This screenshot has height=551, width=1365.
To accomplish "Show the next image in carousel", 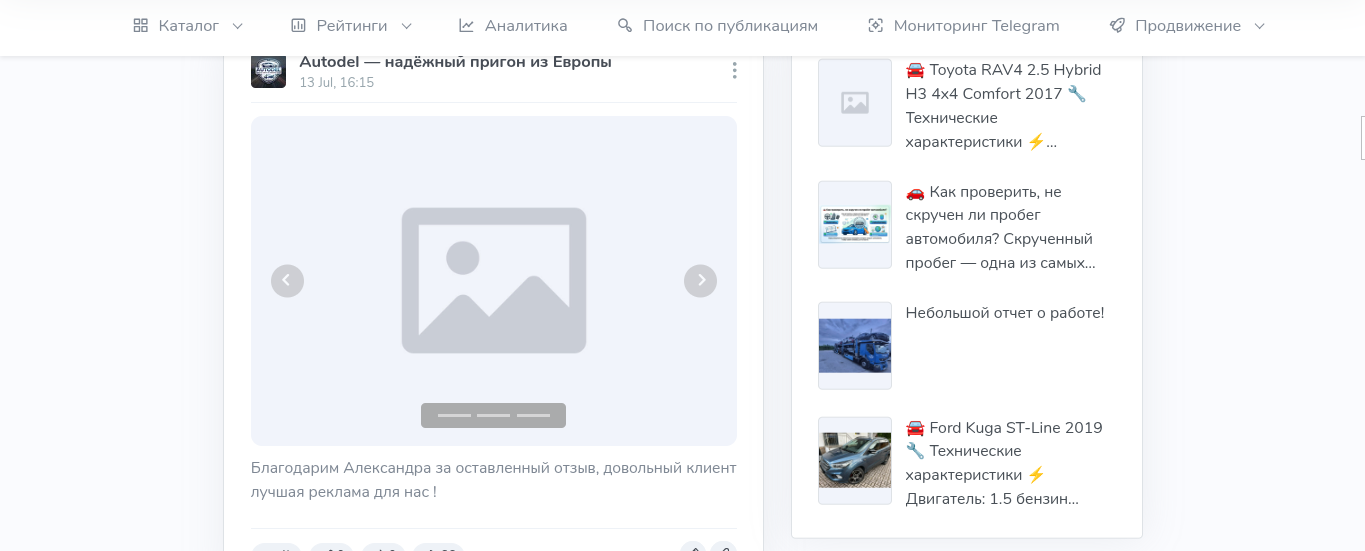I will (700, 280).
